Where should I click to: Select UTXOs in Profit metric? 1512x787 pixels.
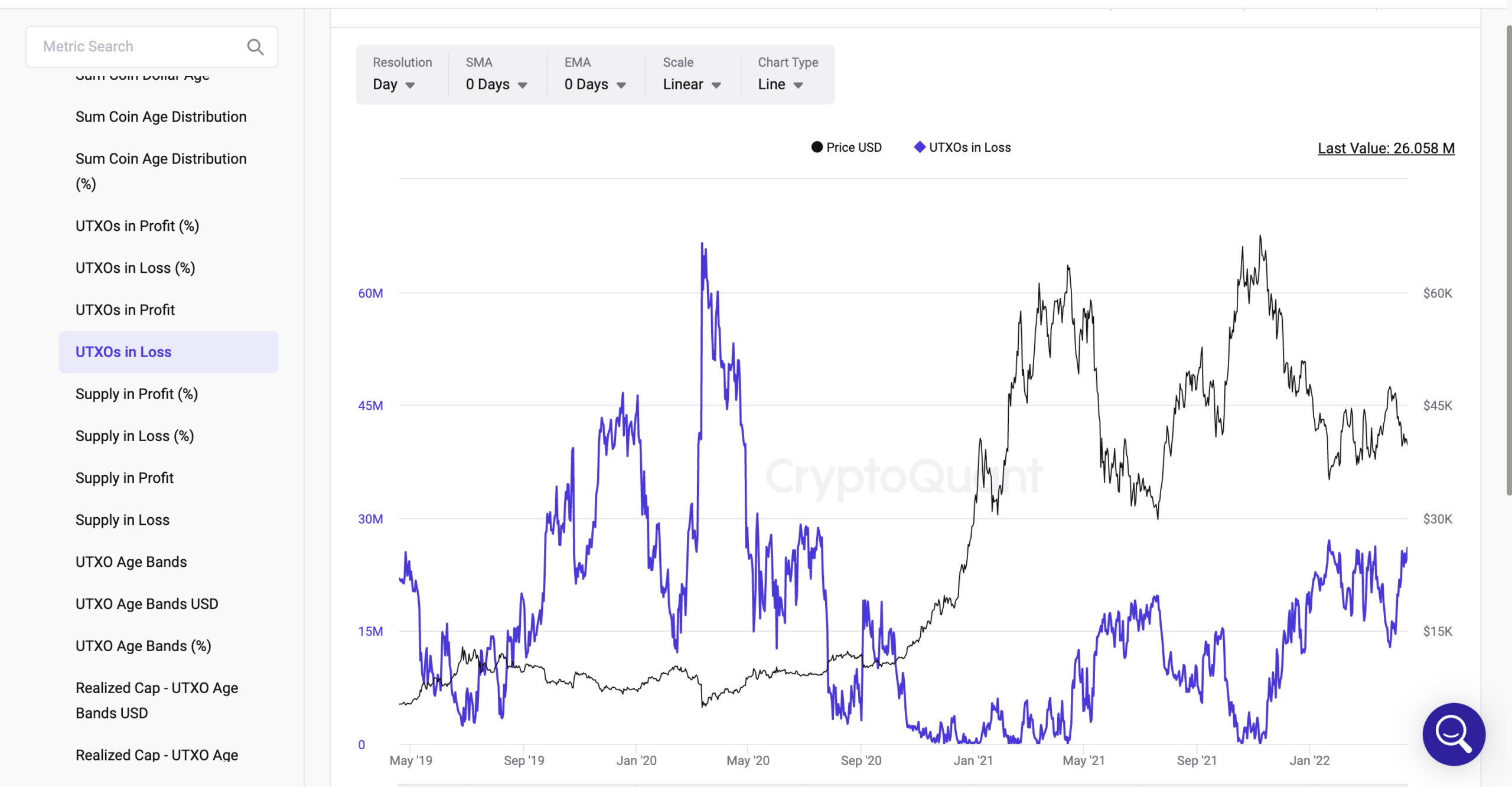tap(125, 310)
